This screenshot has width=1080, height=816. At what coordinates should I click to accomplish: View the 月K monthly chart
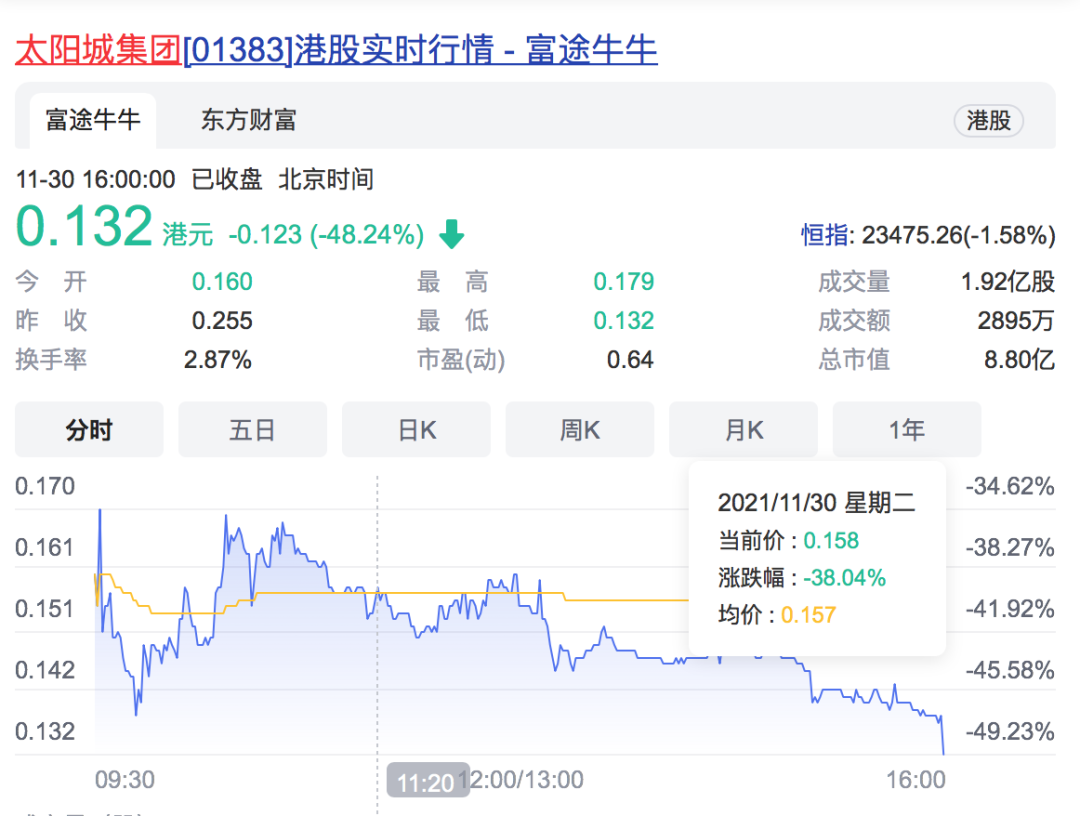click(743, 429)
